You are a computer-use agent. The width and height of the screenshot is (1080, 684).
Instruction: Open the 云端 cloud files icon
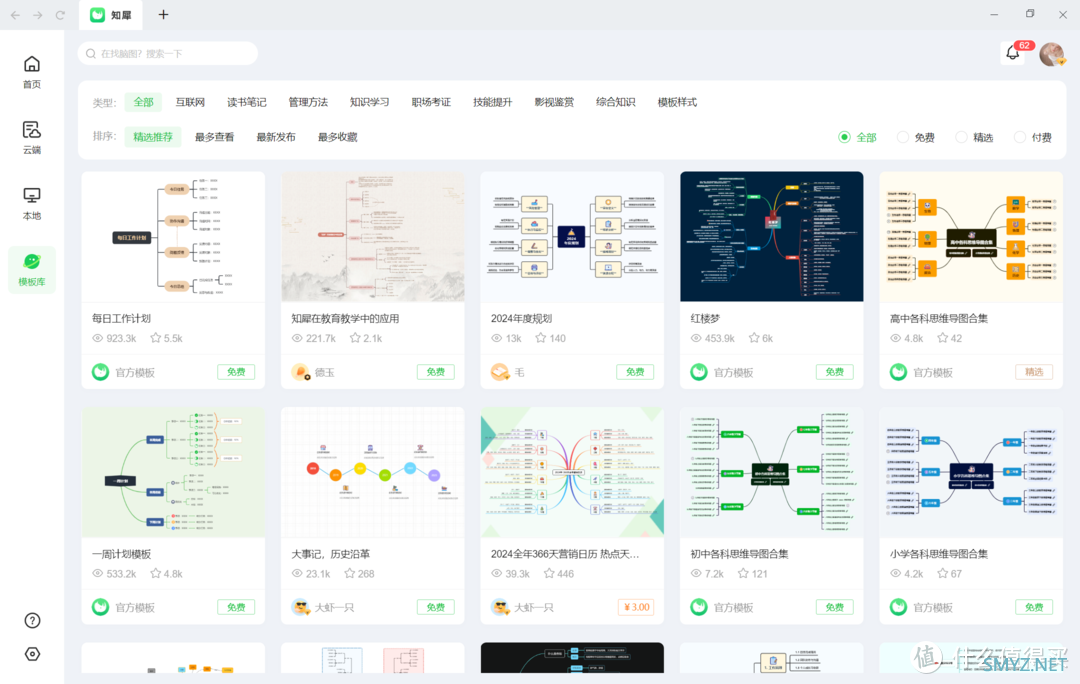(x=32, y=129)
